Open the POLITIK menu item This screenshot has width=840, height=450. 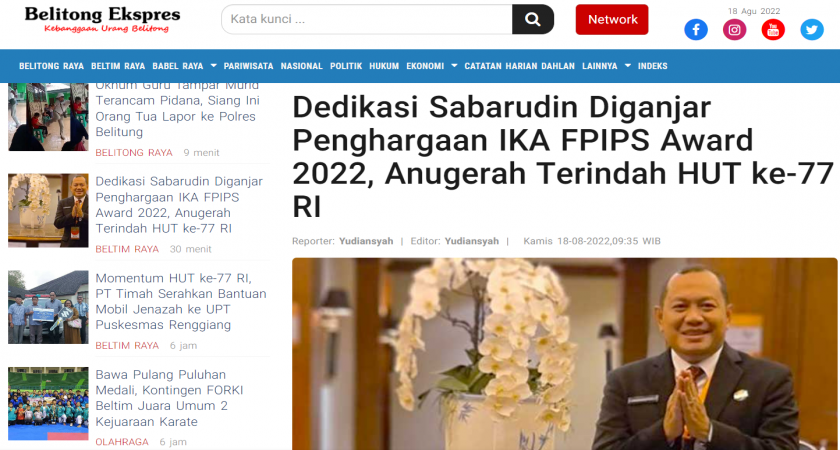(346, 66)
